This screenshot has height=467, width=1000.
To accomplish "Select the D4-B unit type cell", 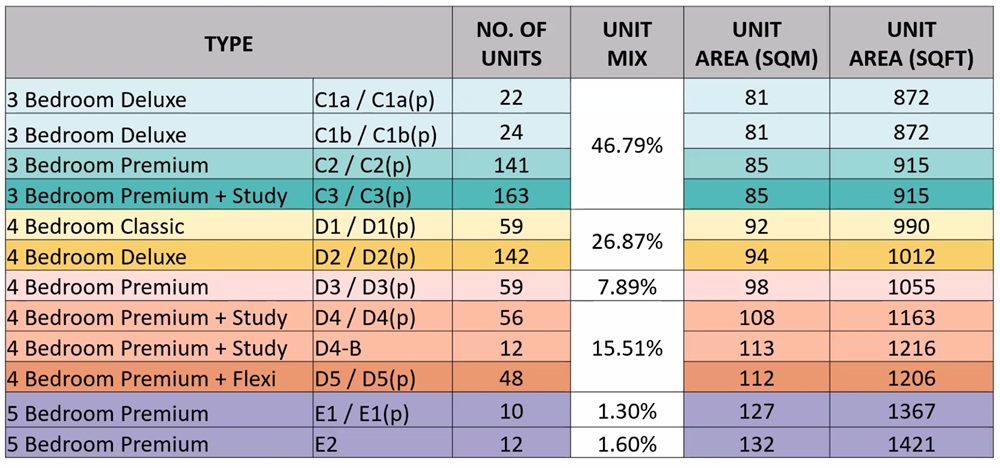I will tap(381, 349).
